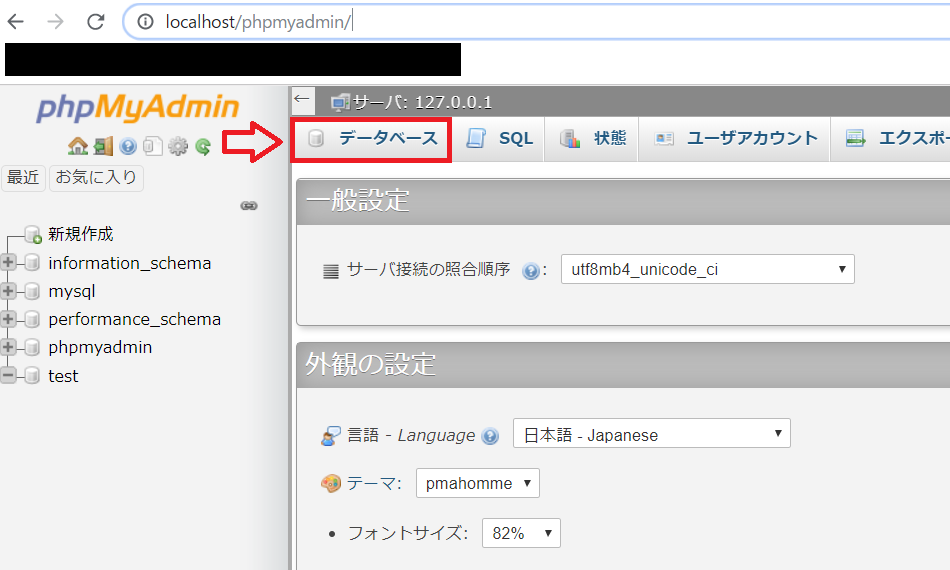Click browser forward arrow
This screenshot has width=950, height=570.
[55, 22]
